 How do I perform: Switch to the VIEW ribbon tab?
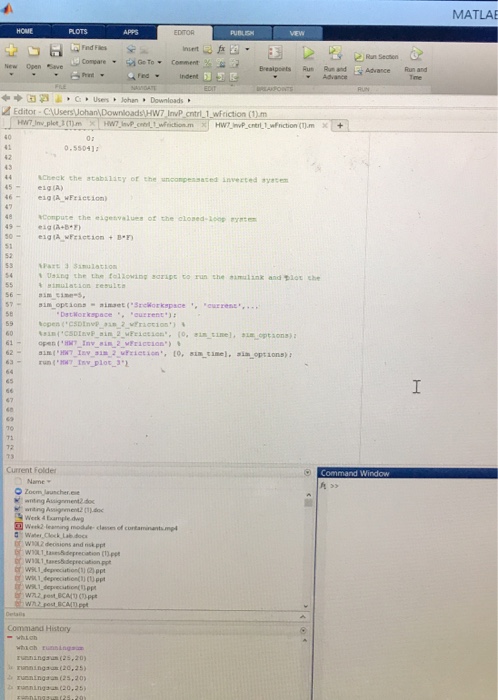click(297, 33)
